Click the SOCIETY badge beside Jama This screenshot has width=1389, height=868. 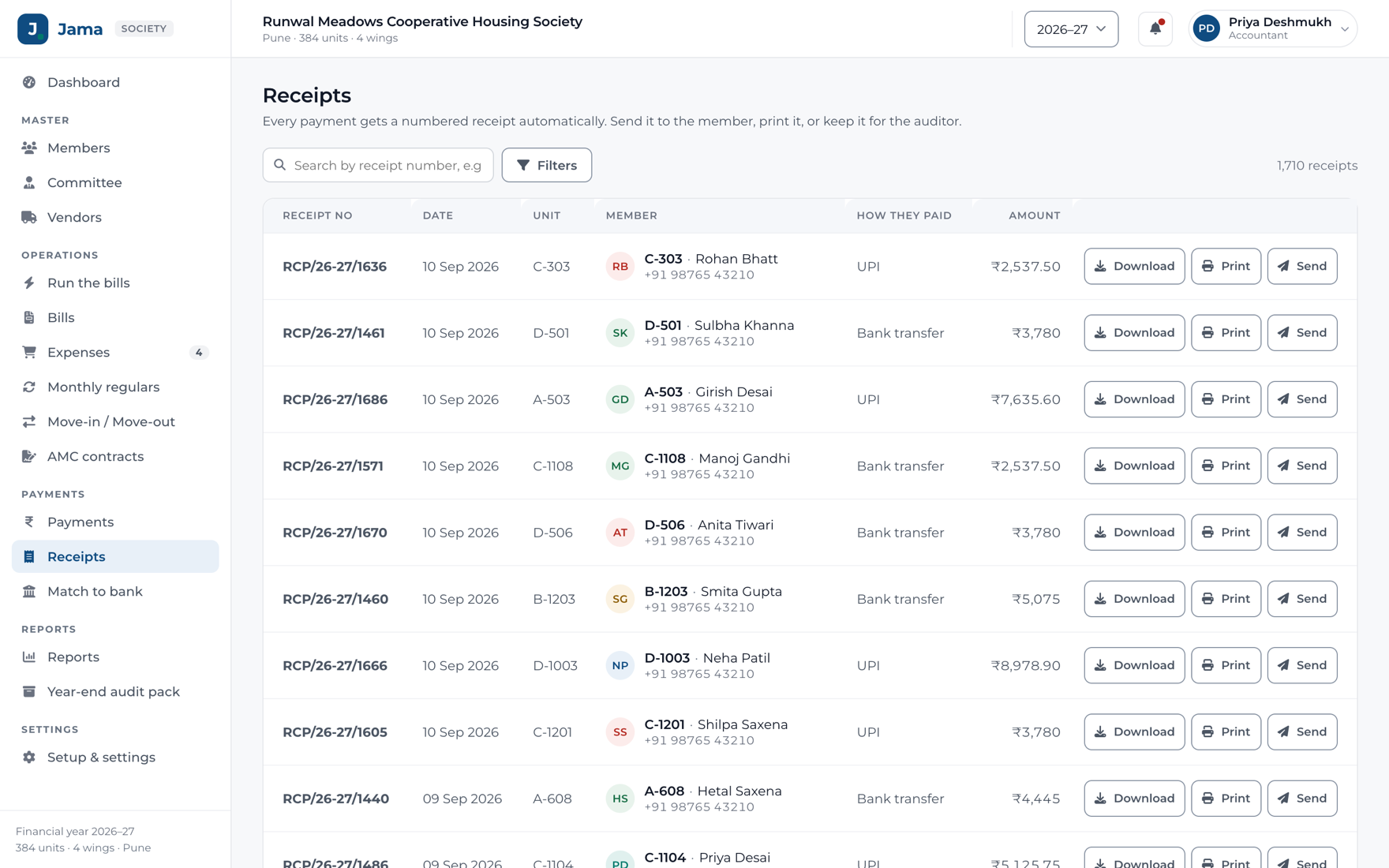(x=144, y=28)
